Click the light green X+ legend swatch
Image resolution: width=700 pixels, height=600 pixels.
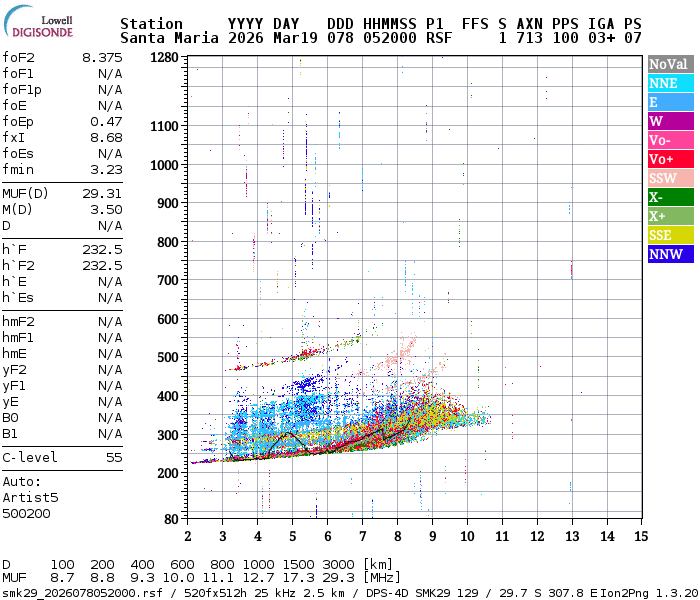670,216
